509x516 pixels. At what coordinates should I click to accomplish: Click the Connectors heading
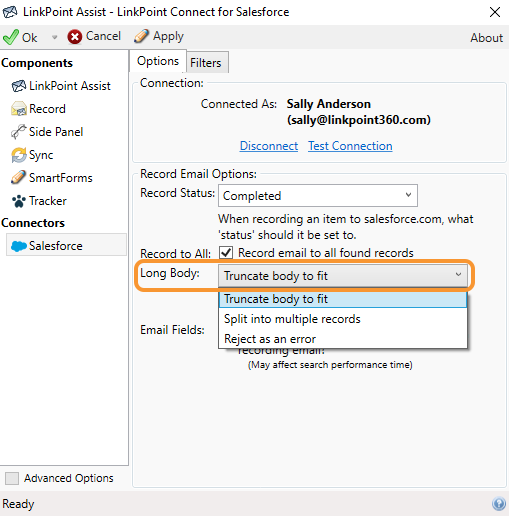(x=33, y=223)
